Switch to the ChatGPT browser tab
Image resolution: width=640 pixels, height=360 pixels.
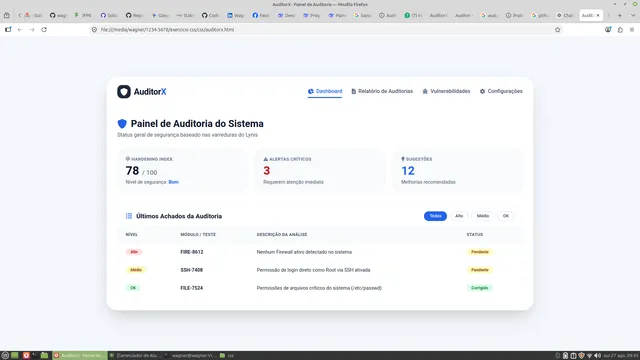coord(565,15)
